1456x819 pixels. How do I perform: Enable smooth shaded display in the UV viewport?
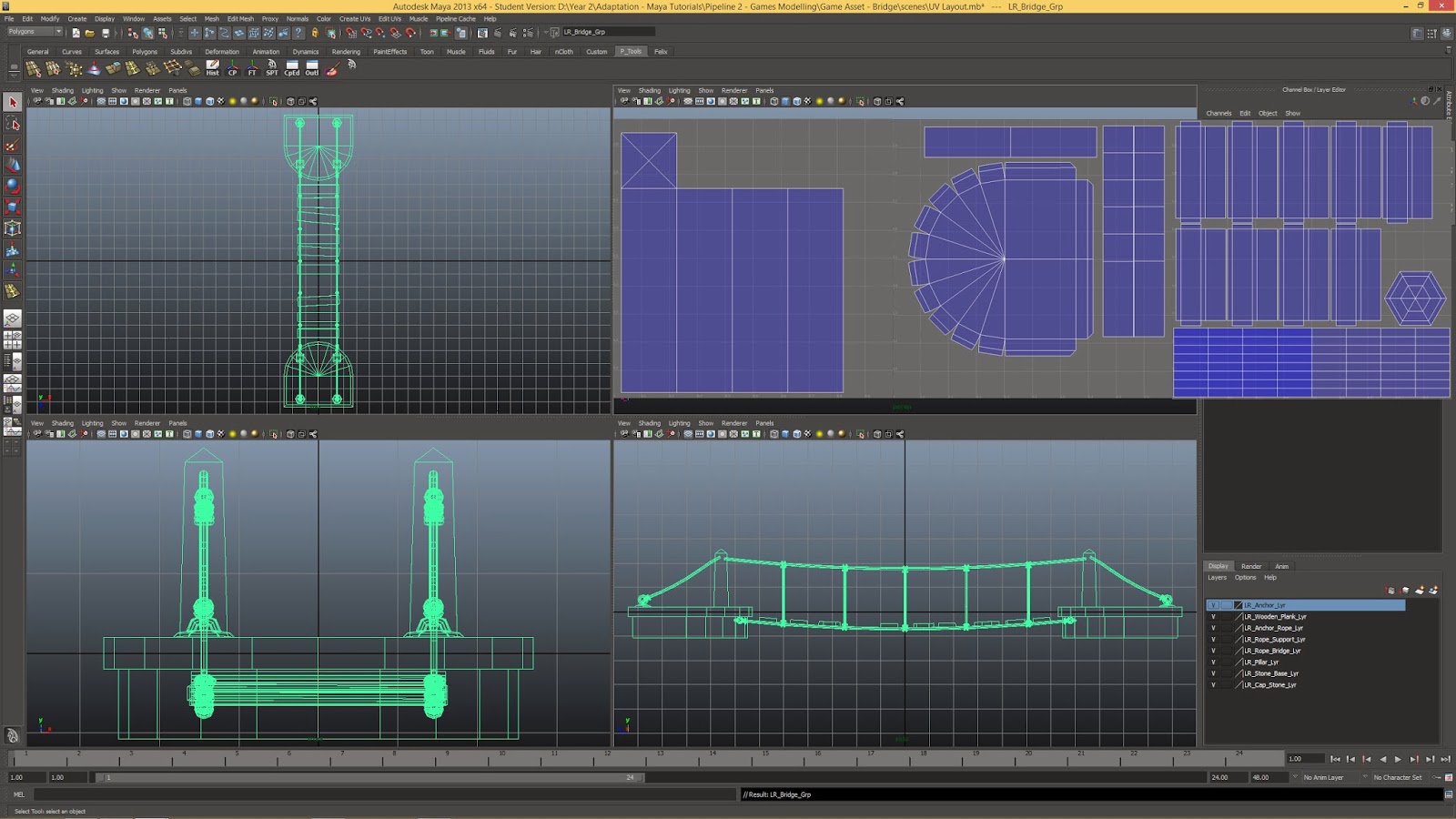(784, 100)
